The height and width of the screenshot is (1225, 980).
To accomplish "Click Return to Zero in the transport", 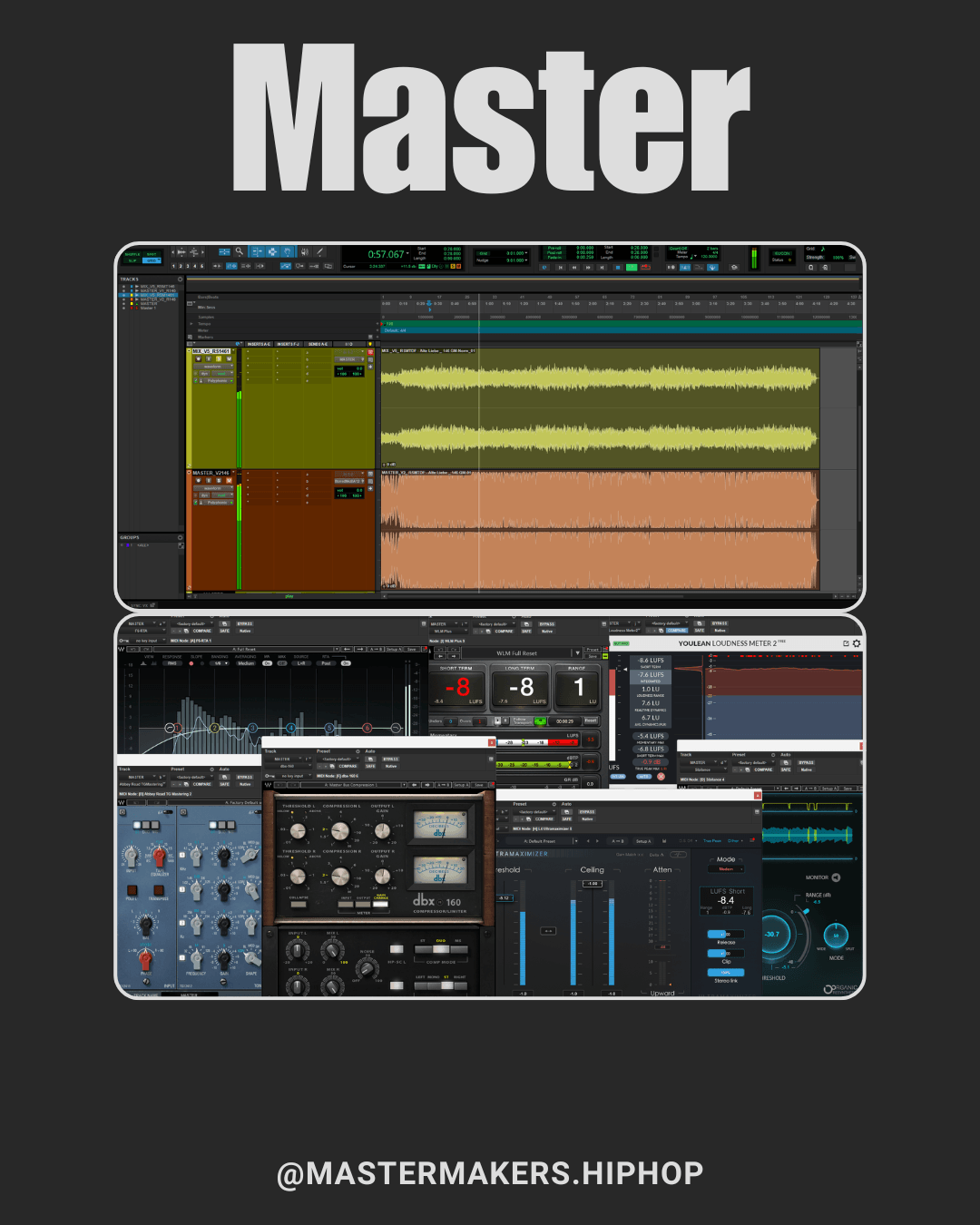I will click(561, 267).
